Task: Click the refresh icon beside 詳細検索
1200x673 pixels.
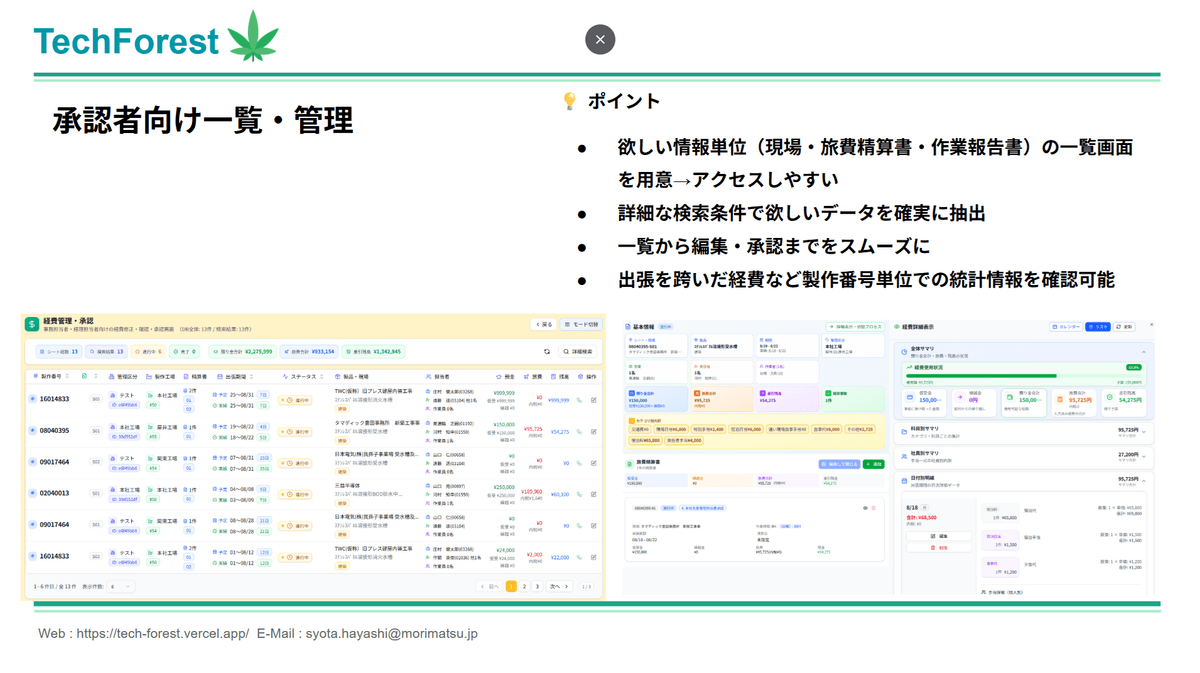Action: point(545,349)
